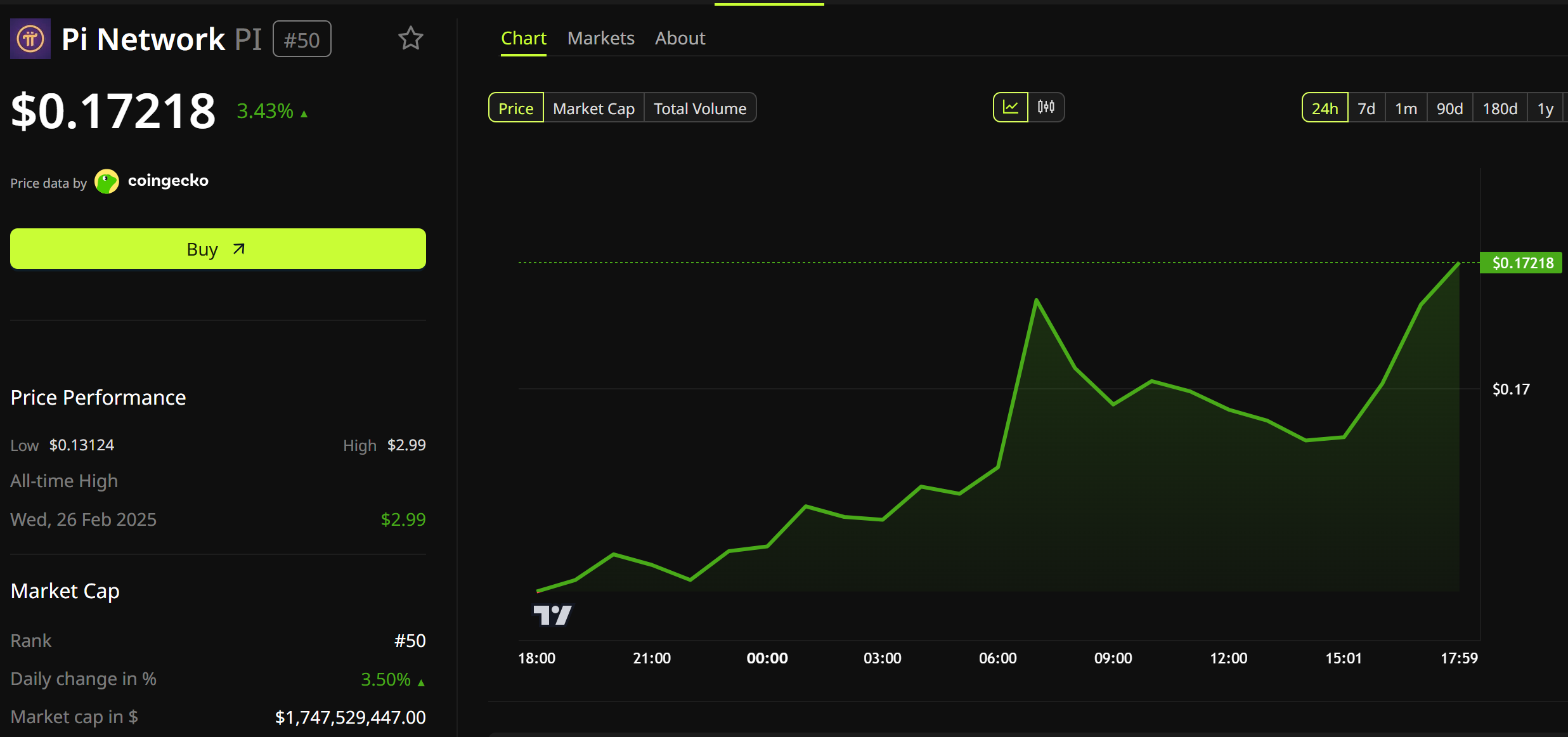This screenshot has width=1568, height=737.
Task: Click the Buy button
Action: point(217,249)
